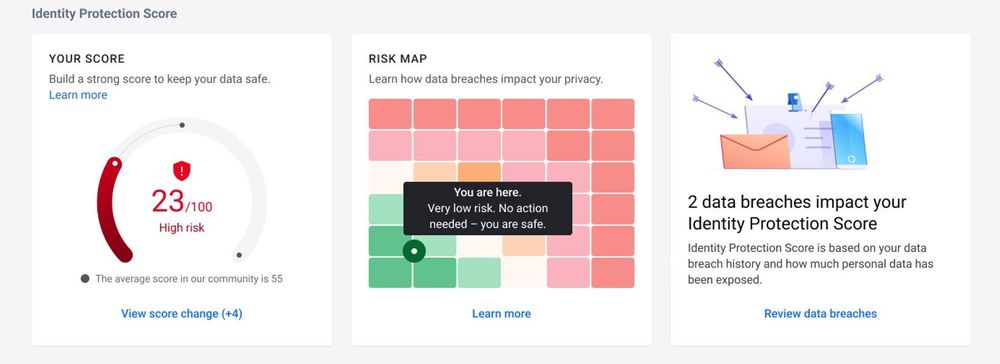
Task: Click the 23/100 score number
Action: (182, 203)
